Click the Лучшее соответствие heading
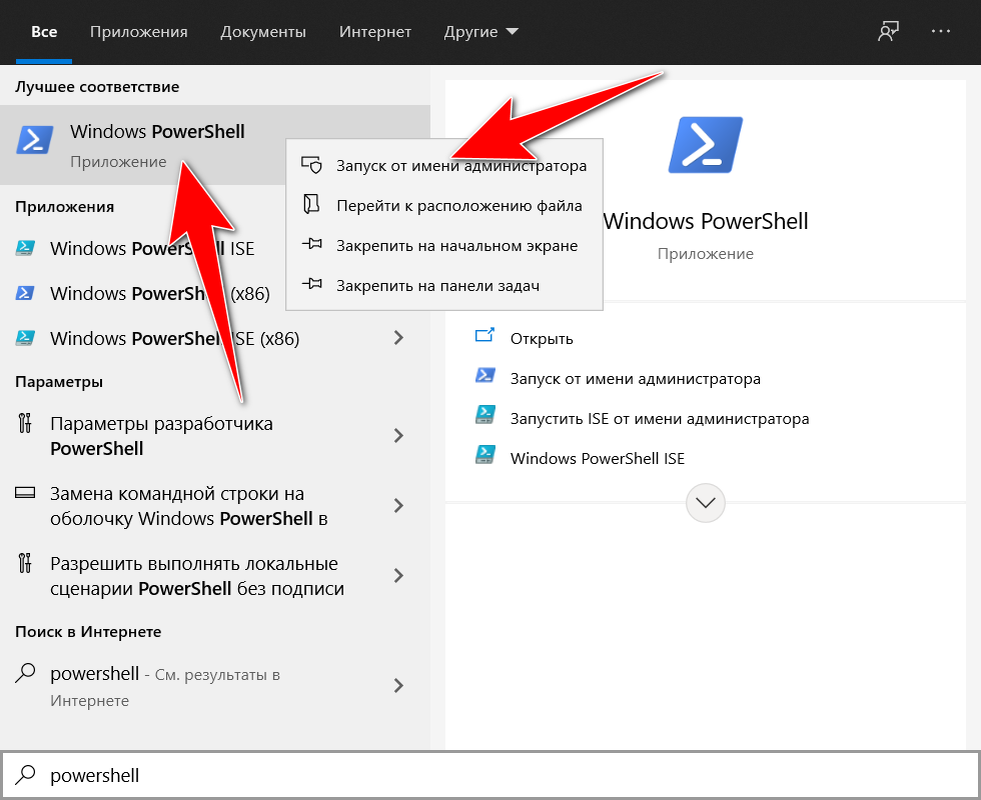This screenshot has width=981, height=800. click(97, 87)
